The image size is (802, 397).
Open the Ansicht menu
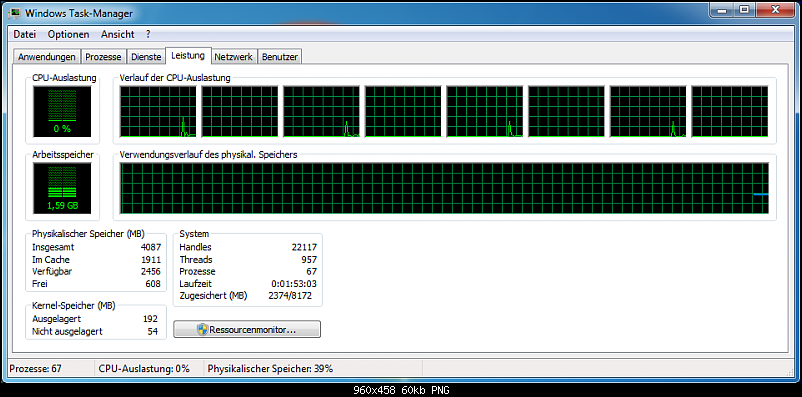118,34
